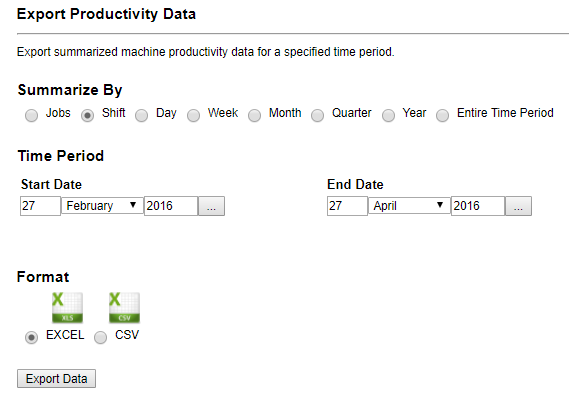Select Week radio button
Screen dimensions: 569x395
click(193, 115)
